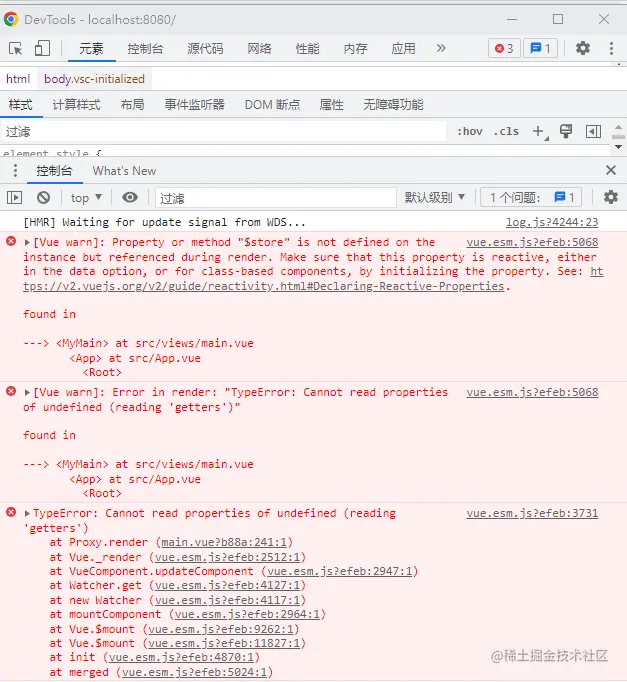Screen dimensions: 627x682
Task: Open the top JavaScript context dropdown
Action: [86, 198]
